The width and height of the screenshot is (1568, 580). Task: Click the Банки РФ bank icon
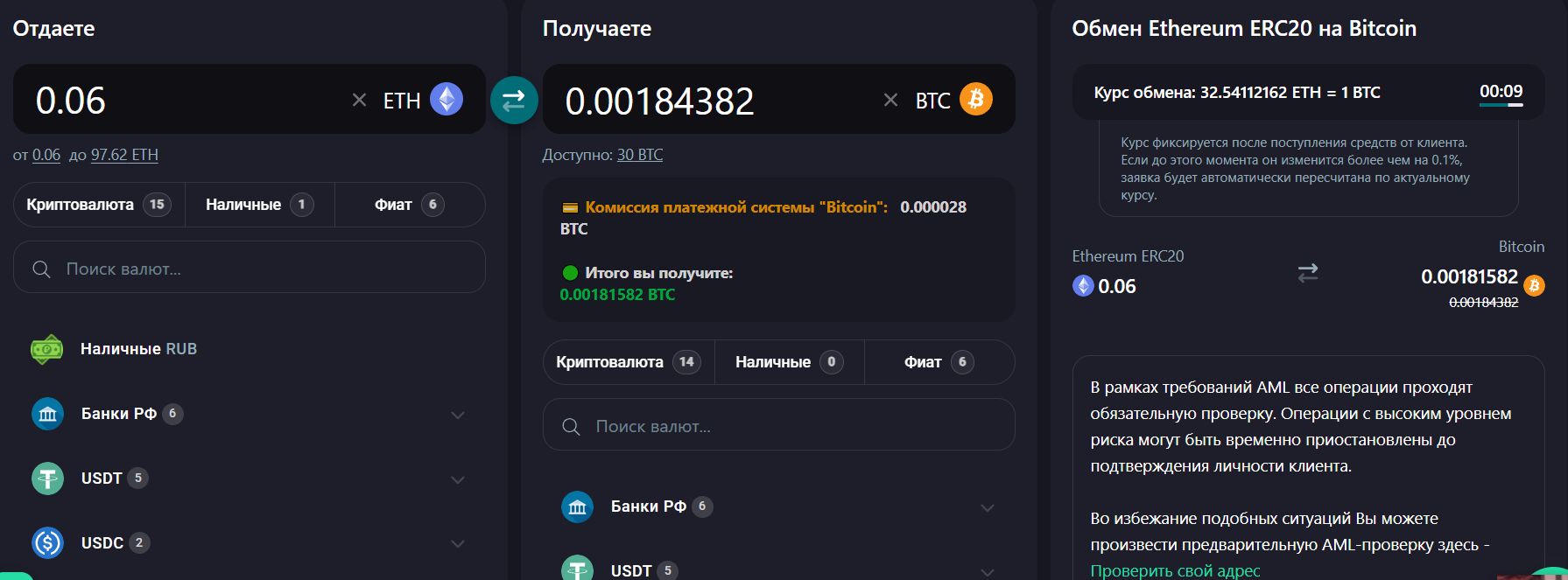[x=47, y=414]
